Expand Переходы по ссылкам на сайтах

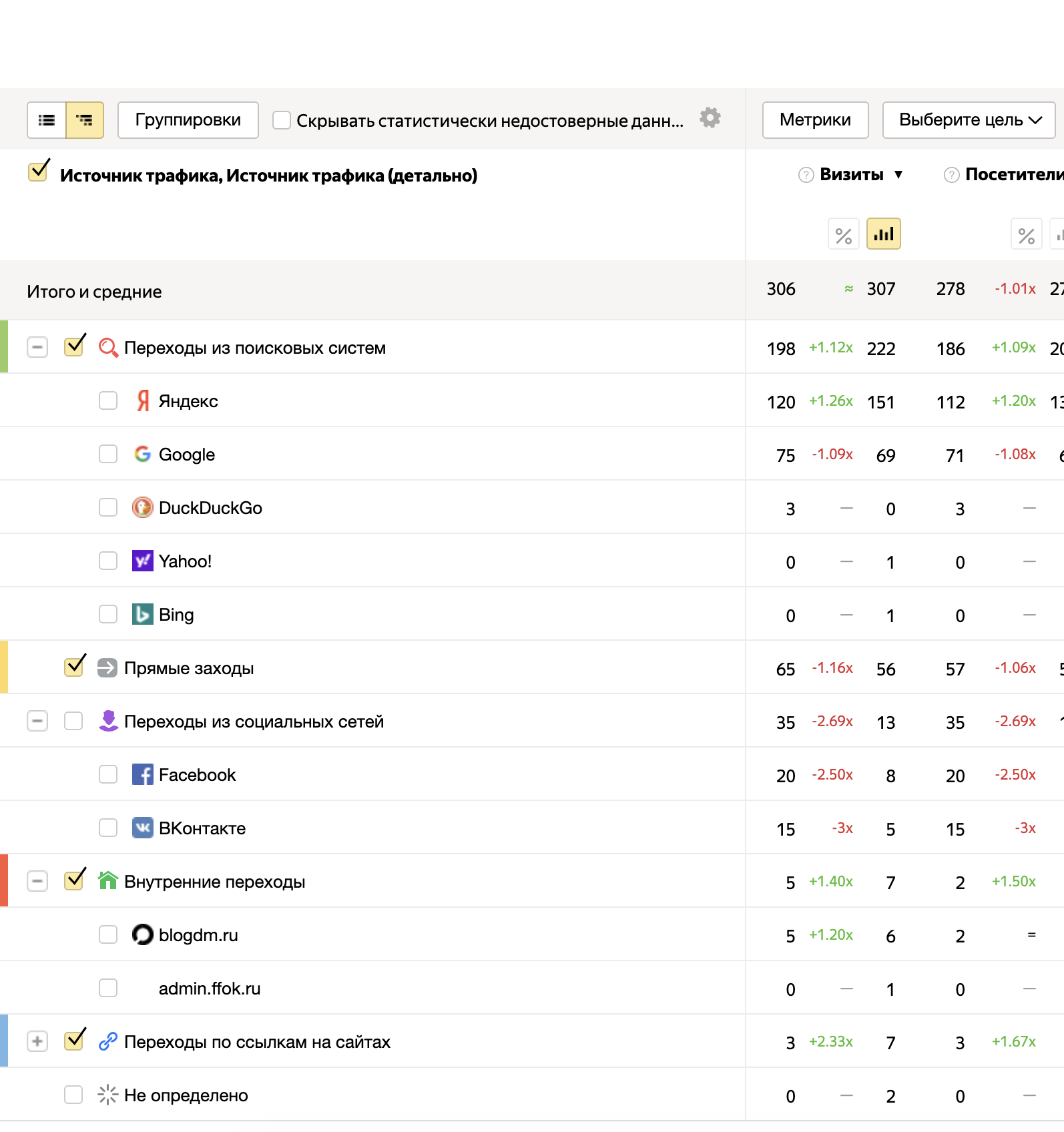click(x=37, y=1041)
